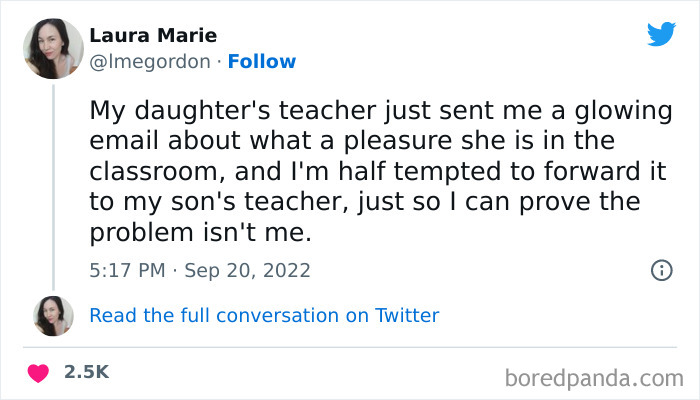Click the word "Twitter" in the conversation link
The width and height of the screenshot is (700, 400).
click(x=406, y=316)
